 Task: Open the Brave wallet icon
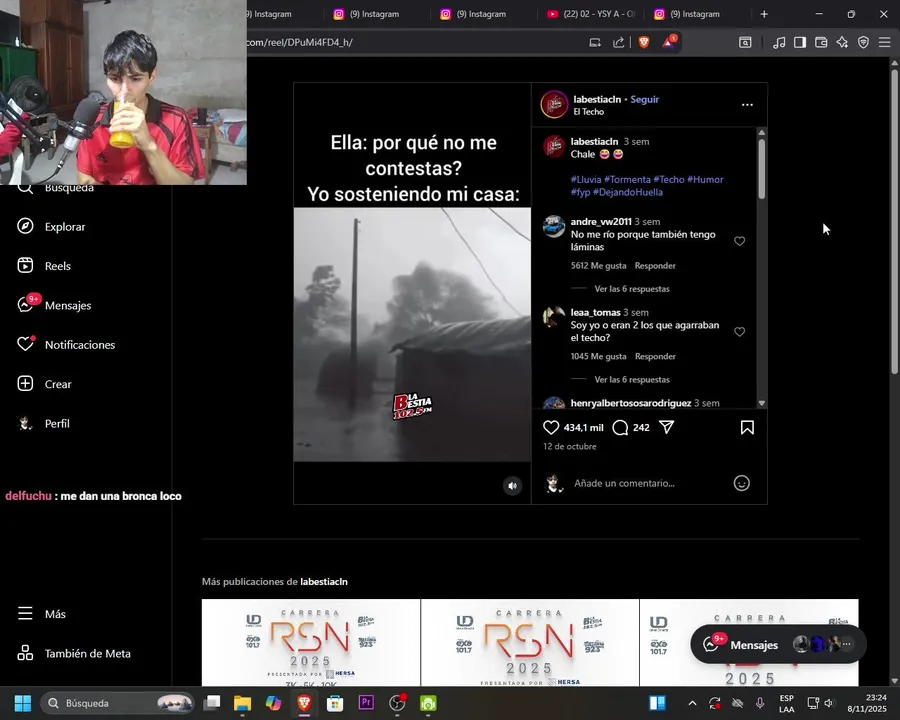(821, 42)
